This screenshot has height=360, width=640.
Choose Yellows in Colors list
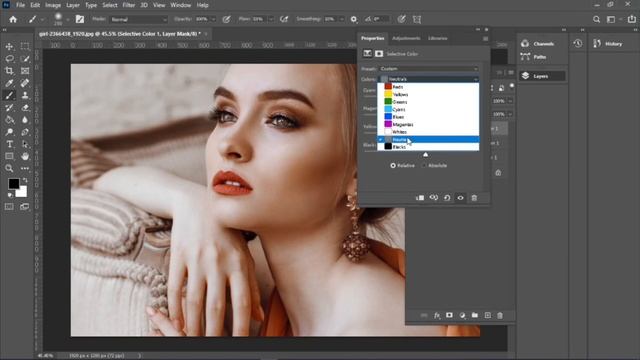[428, 94]
